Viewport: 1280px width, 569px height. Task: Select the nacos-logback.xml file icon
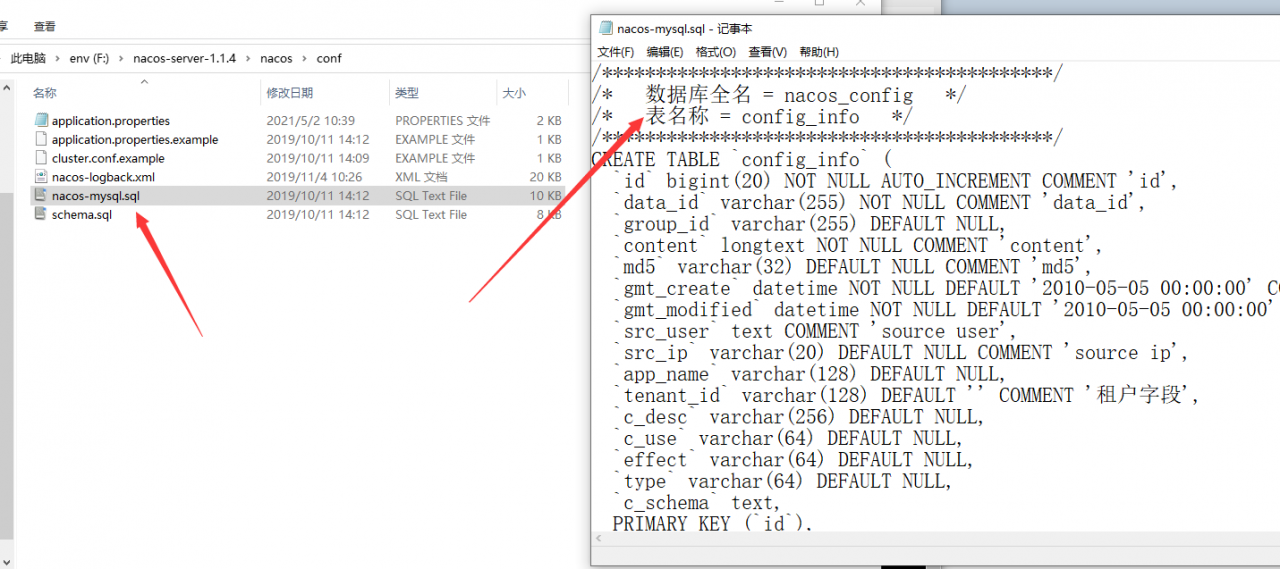(40, 177)
